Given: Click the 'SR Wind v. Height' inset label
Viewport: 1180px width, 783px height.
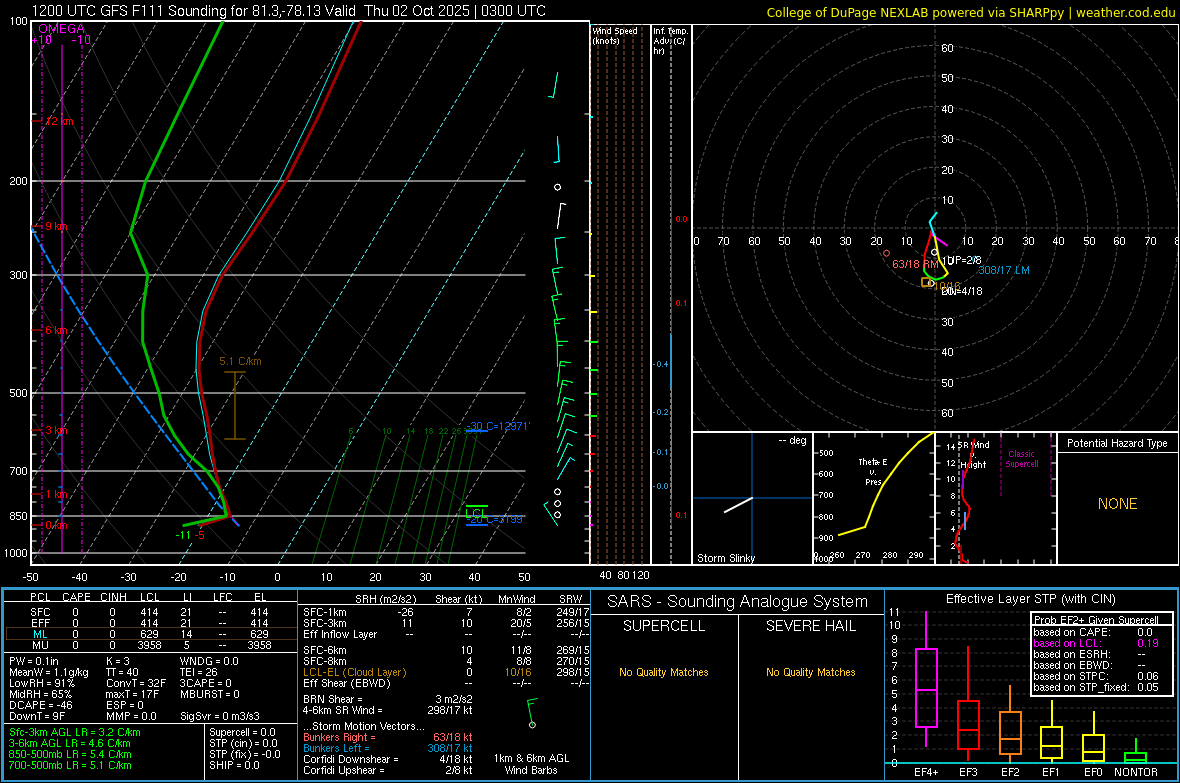Looking at the screenshot, I should 974,455.
